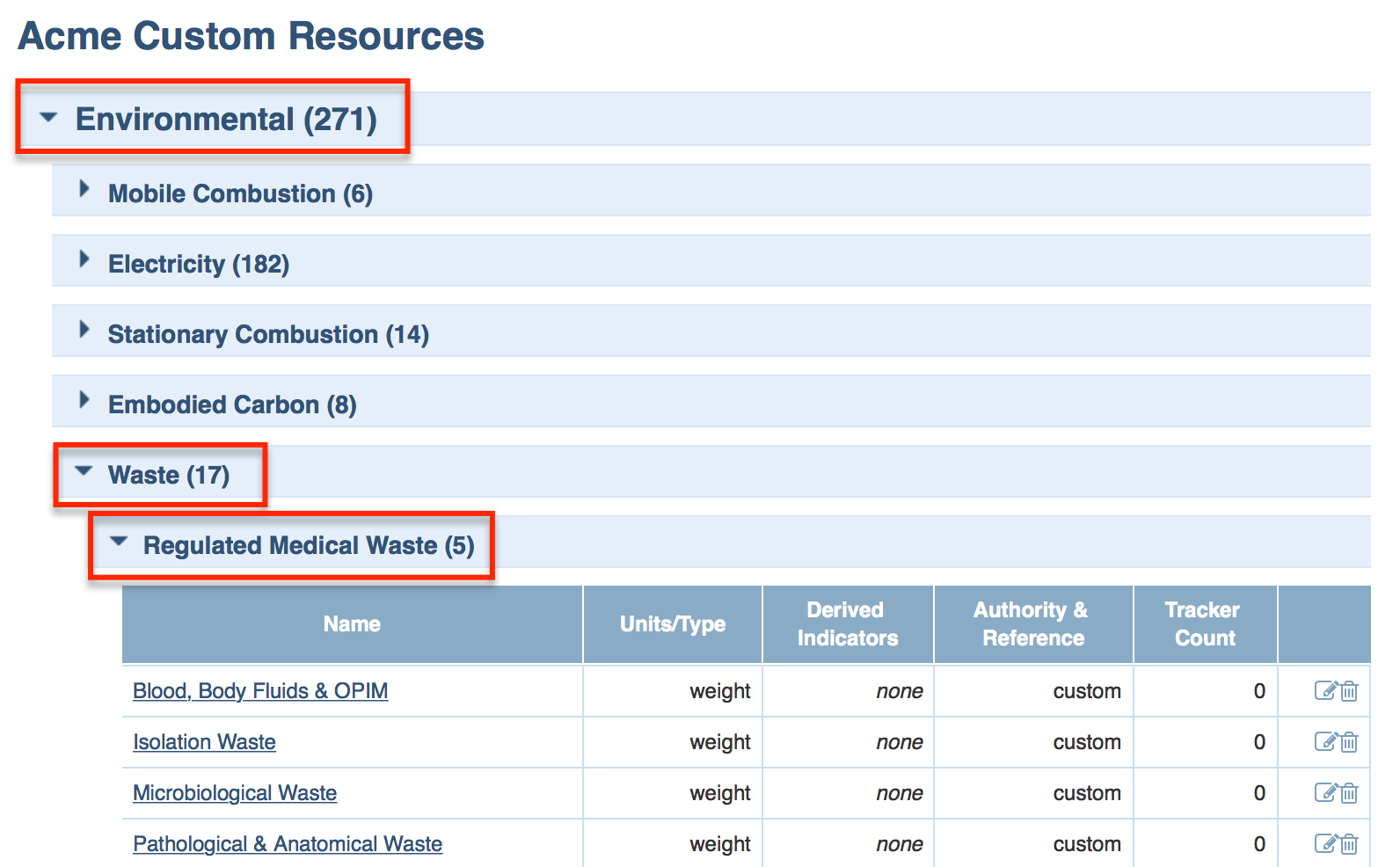Expand the Stationary Combustion (14) arrow
This screenshot has height=867, width=1400.
pyautogui.click(x=84, y=329)
